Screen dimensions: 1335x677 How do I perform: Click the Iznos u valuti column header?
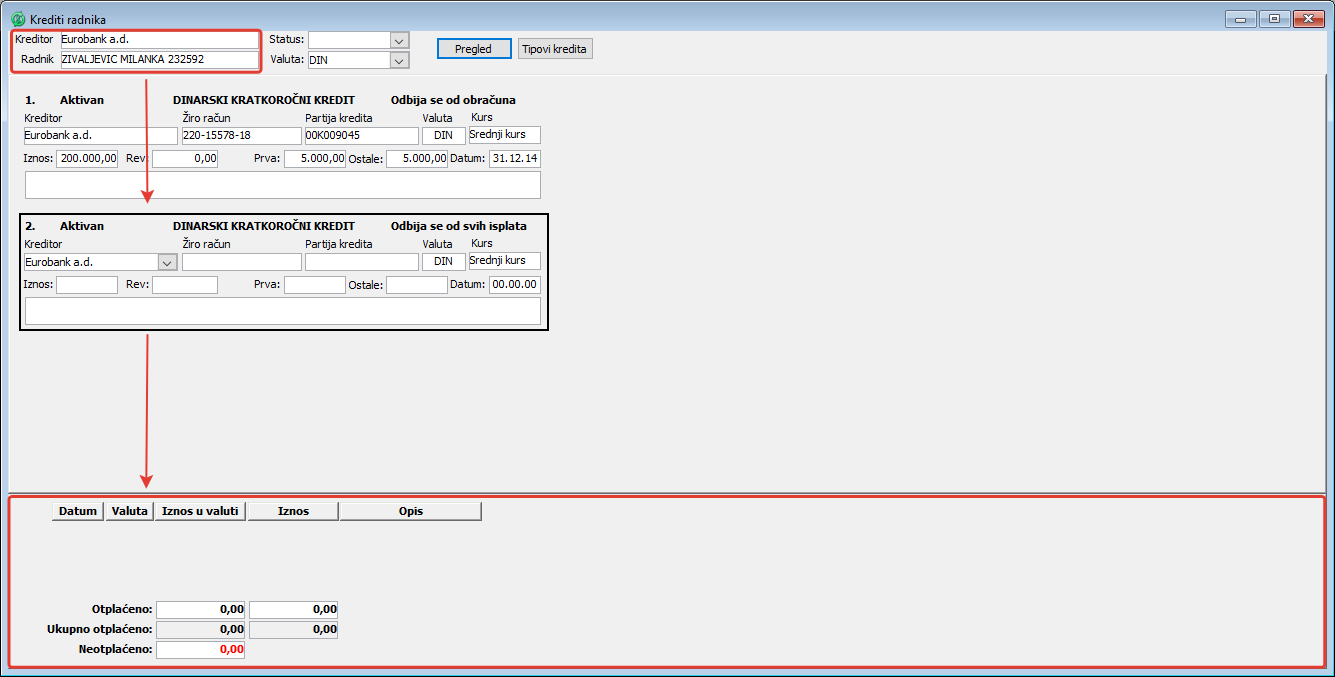200,511
